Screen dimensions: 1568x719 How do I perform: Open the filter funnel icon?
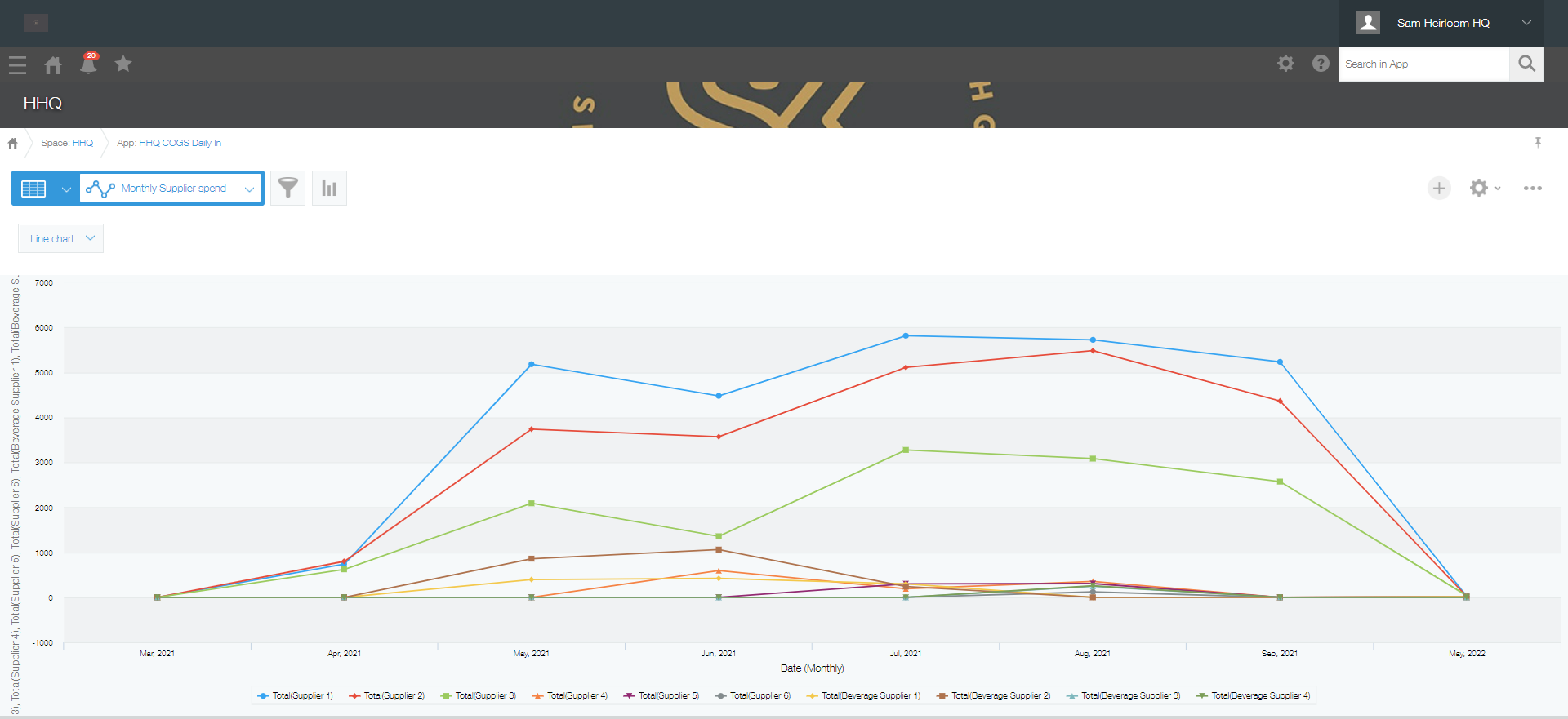[287, 189]
